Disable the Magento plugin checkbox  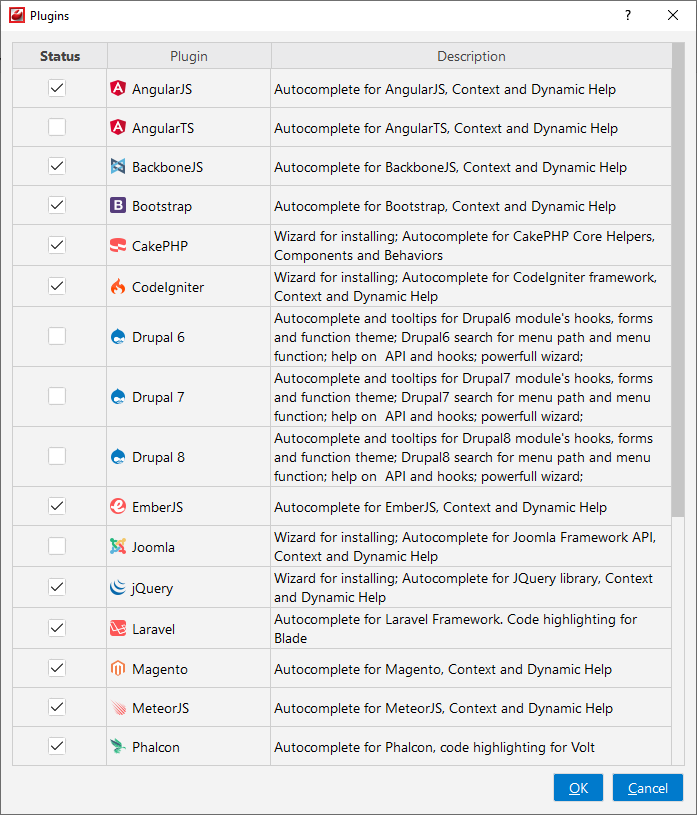tap(57, 668)
